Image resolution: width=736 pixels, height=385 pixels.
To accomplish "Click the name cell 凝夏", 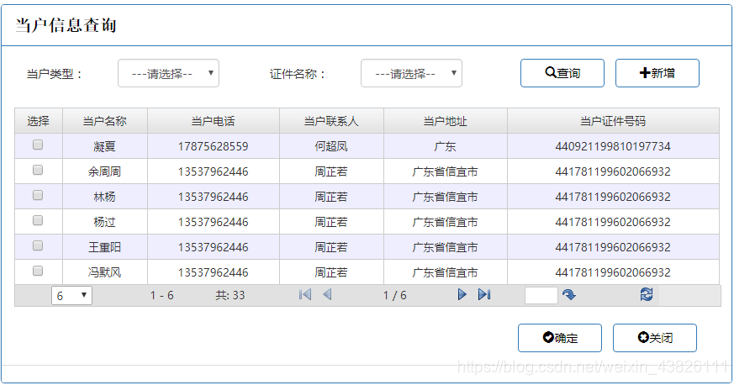I will click(104, 146).
